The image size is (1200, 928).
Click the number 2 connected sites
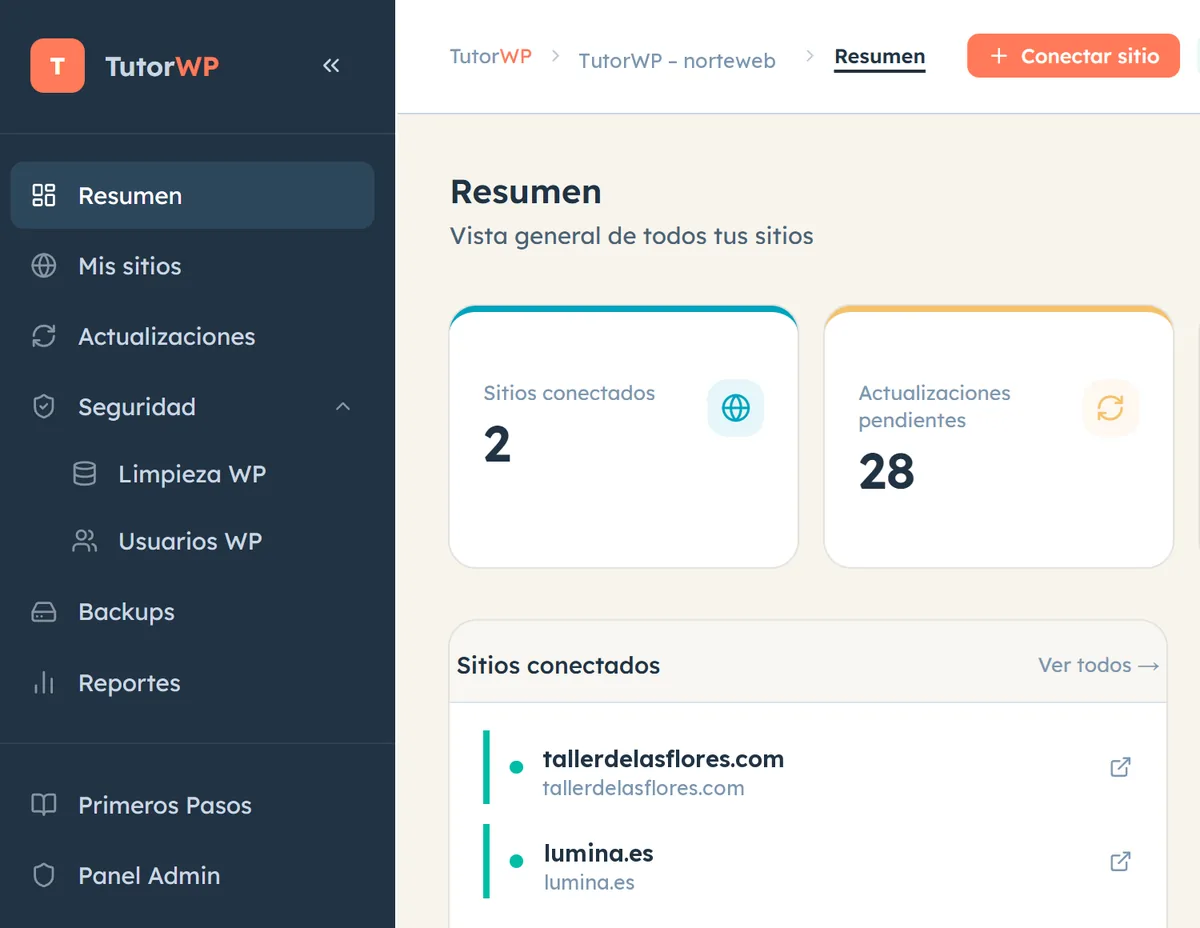click(x=497, y=445)
